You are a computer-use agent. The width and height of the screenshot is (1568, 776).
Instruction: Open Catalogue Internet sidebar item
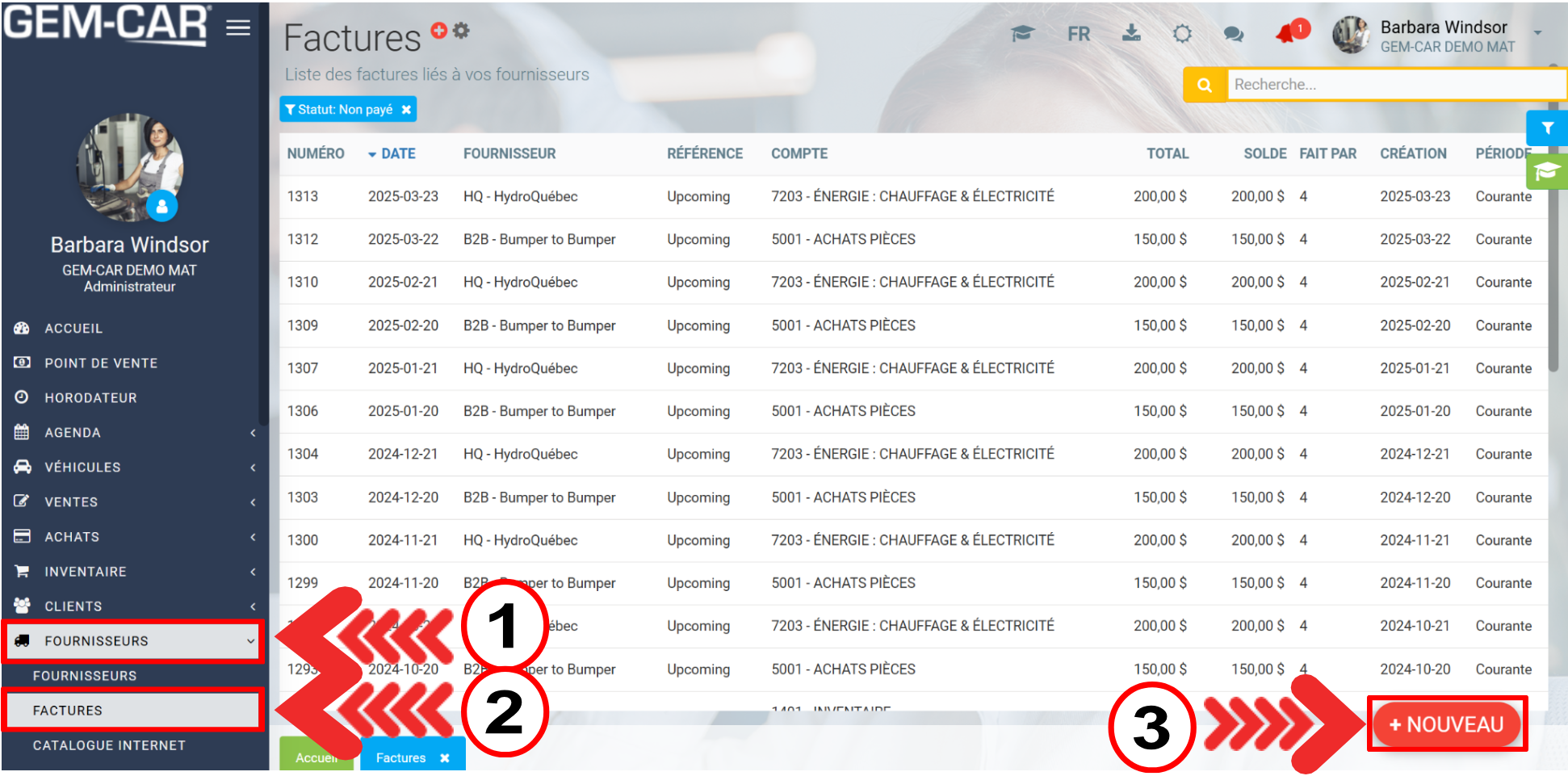click(109, 745)
